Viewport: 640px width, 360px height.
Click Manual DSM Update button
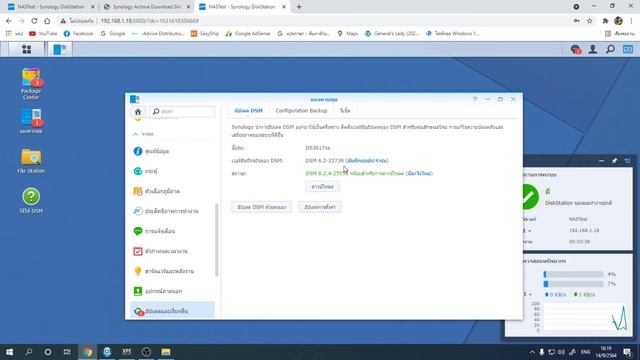(262, 207)
